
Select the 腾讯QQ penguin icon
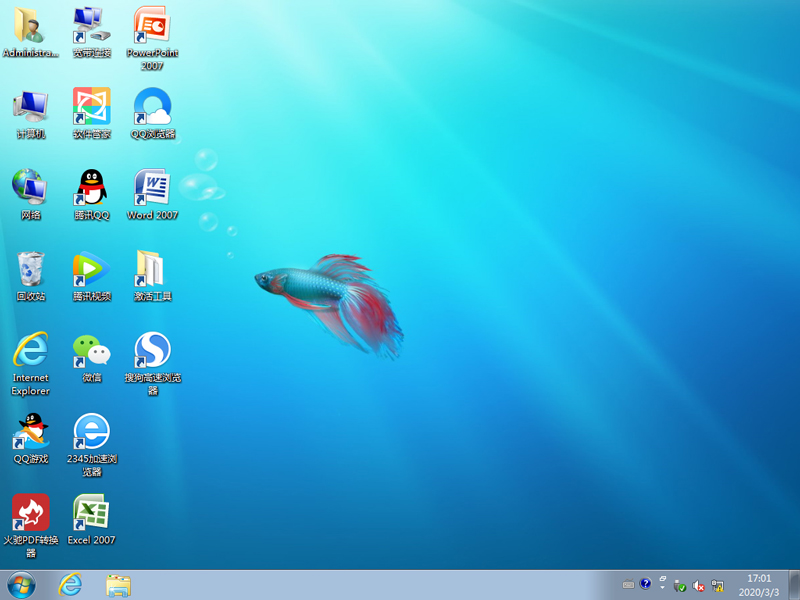tap(91, 188)
